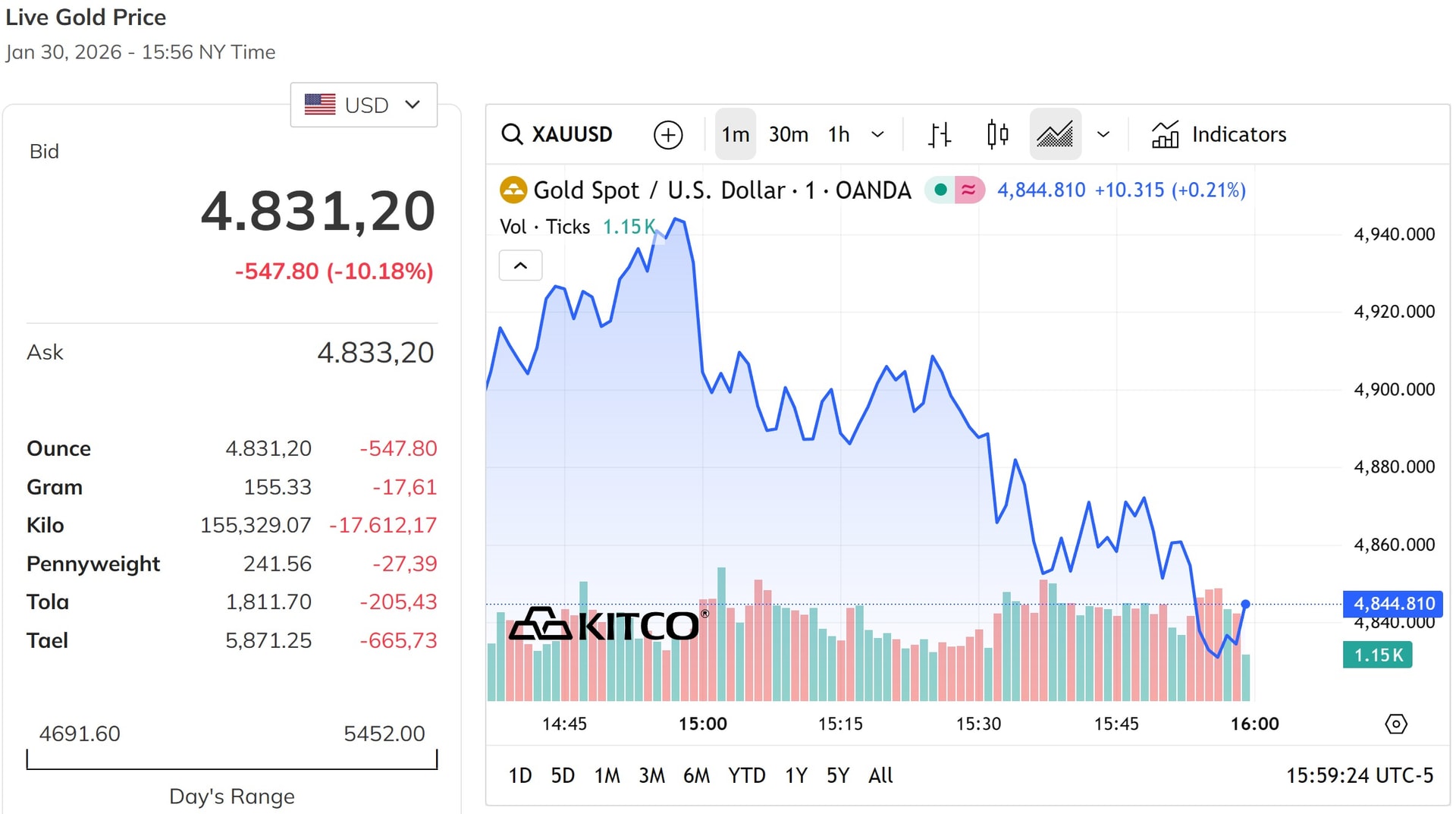This screenshot has height=814, width=1456.
Task: Open the Indicators panel
Action: point(1217,134)
